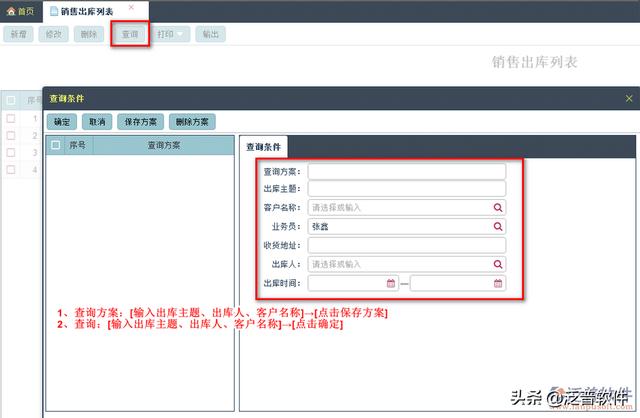
Task: Cancel query with 取消 button
Action: [97, 122]
